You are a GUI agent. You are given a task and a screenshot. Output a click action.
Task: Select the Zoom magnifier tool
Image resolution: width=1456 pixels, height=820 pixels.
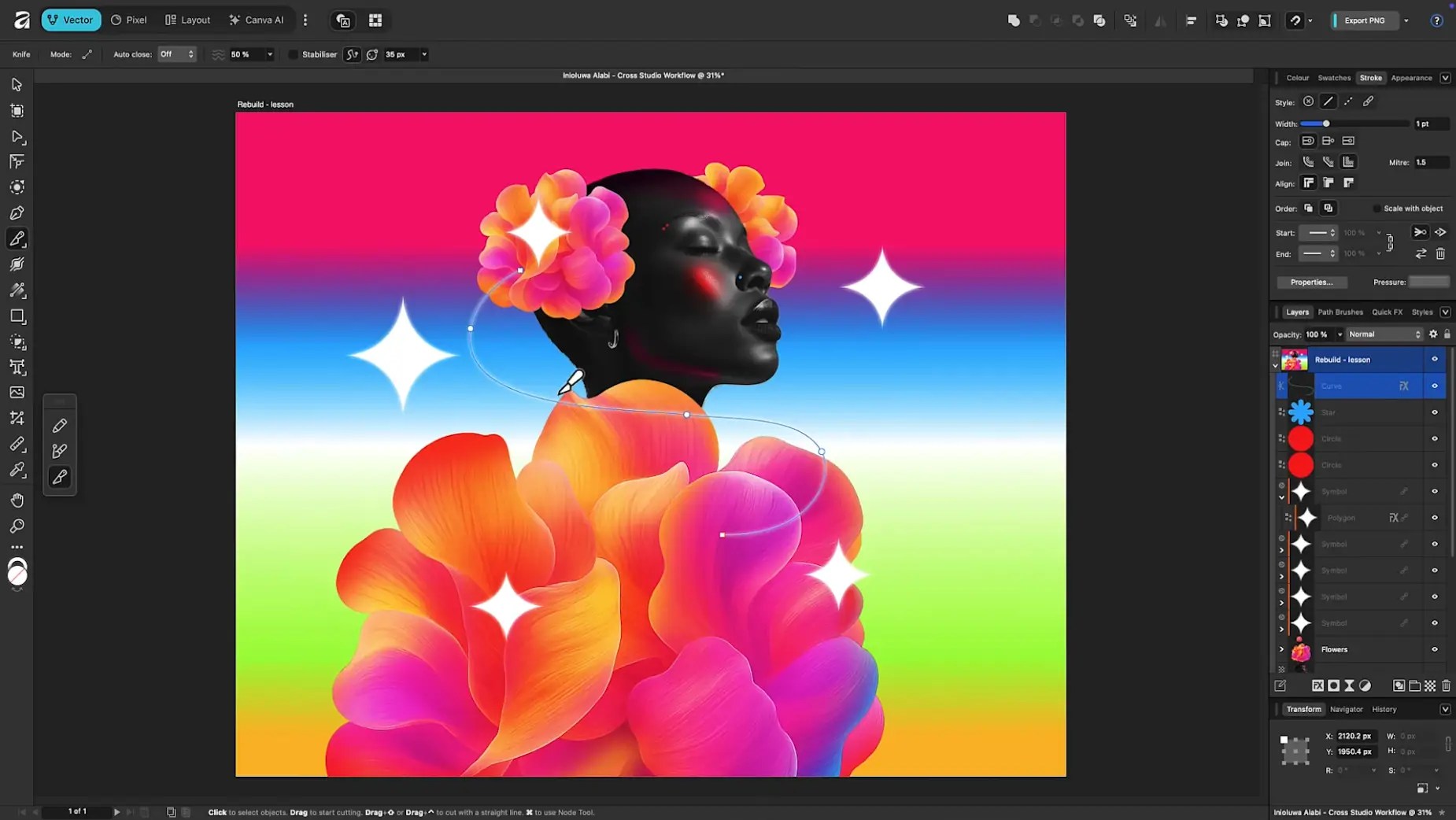point(17,526)
